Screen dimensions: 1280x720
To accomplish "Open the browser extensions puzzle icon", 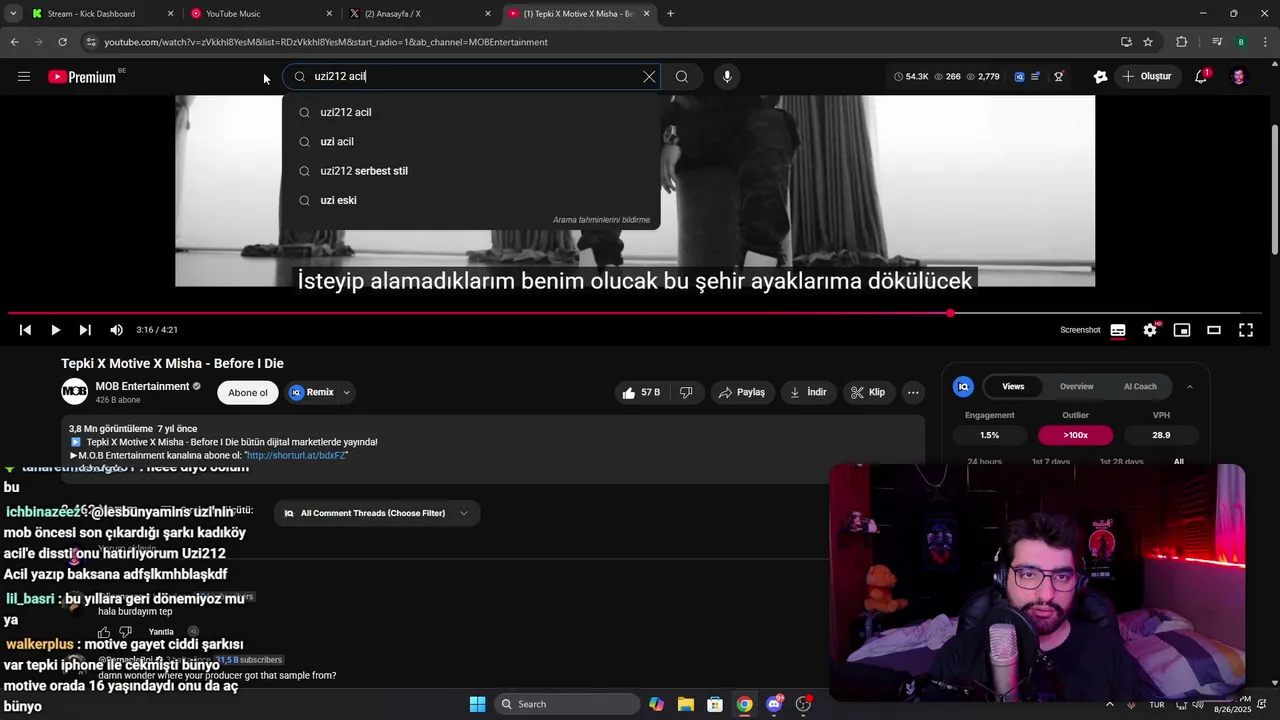I will tap(1181, 42).
